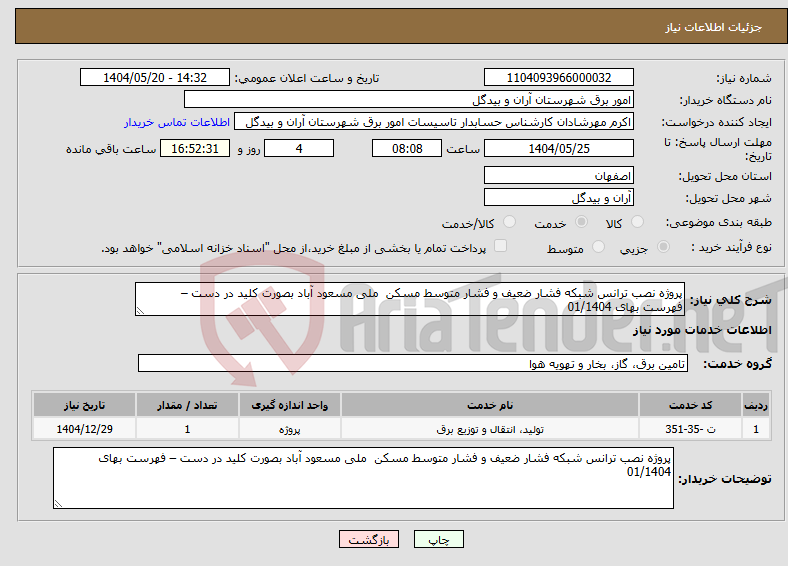Click the شرح کلی نیاز text area
The width and height of the screenshot is (788, 566).
click(x=410, y=299)
